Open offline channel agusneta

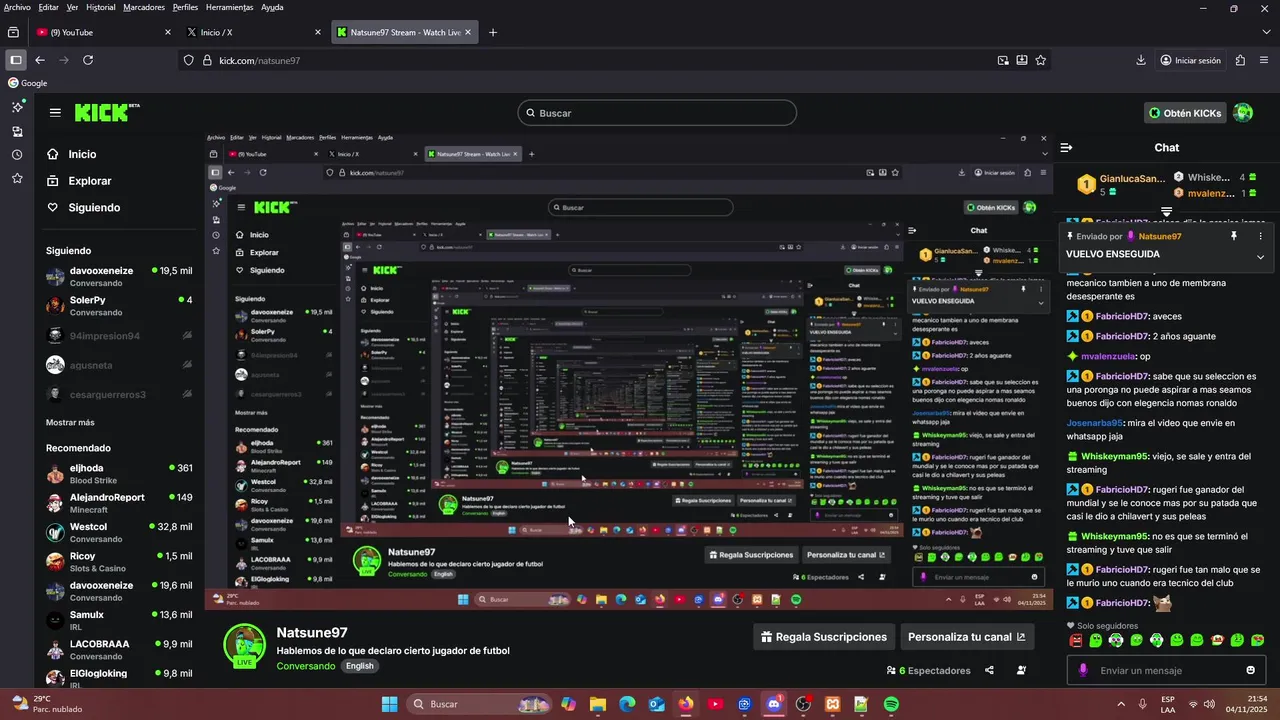(119, 365)
